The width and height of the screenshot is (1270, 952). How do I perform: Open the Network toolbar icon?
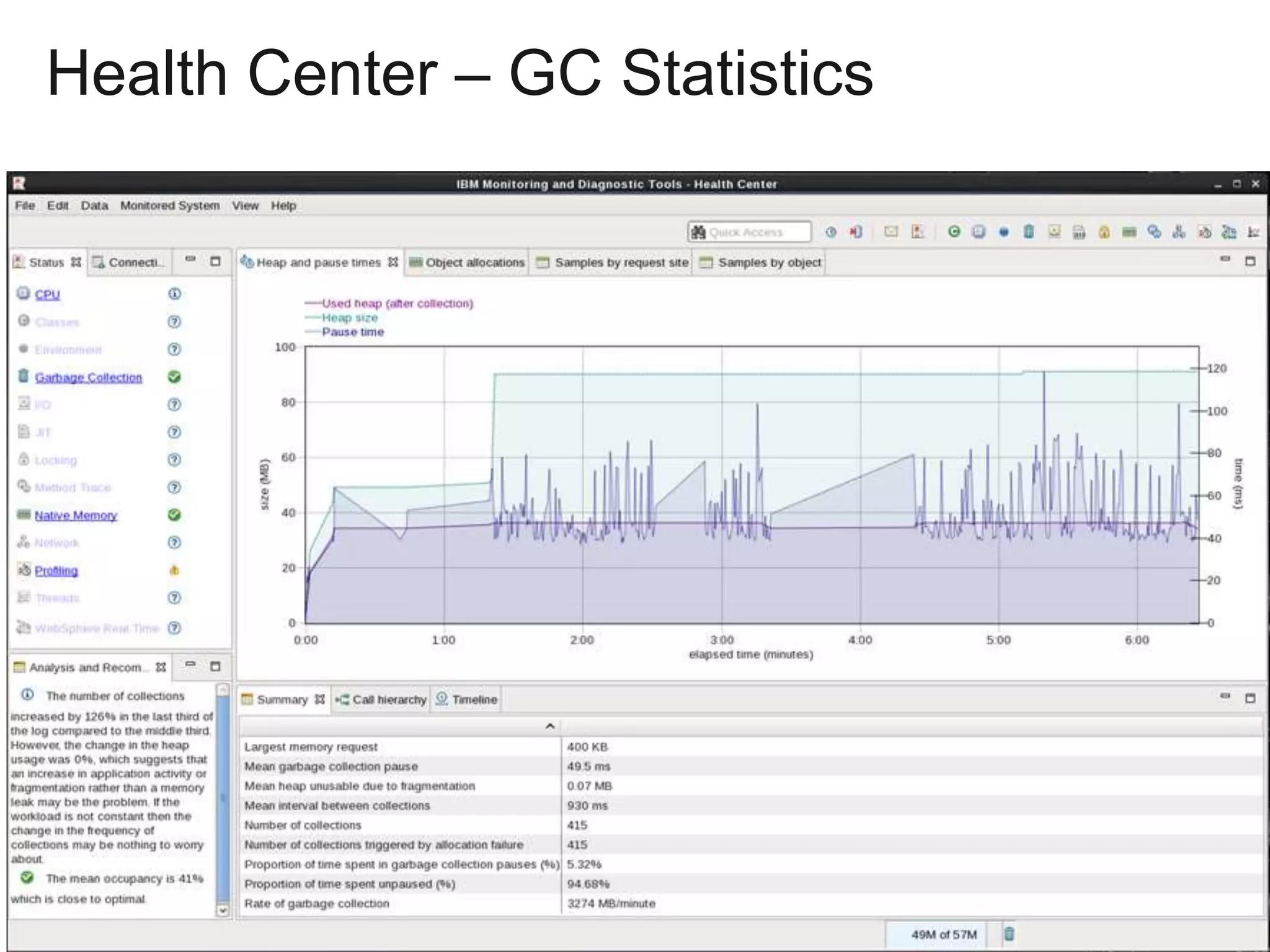tap(1179, 232)
